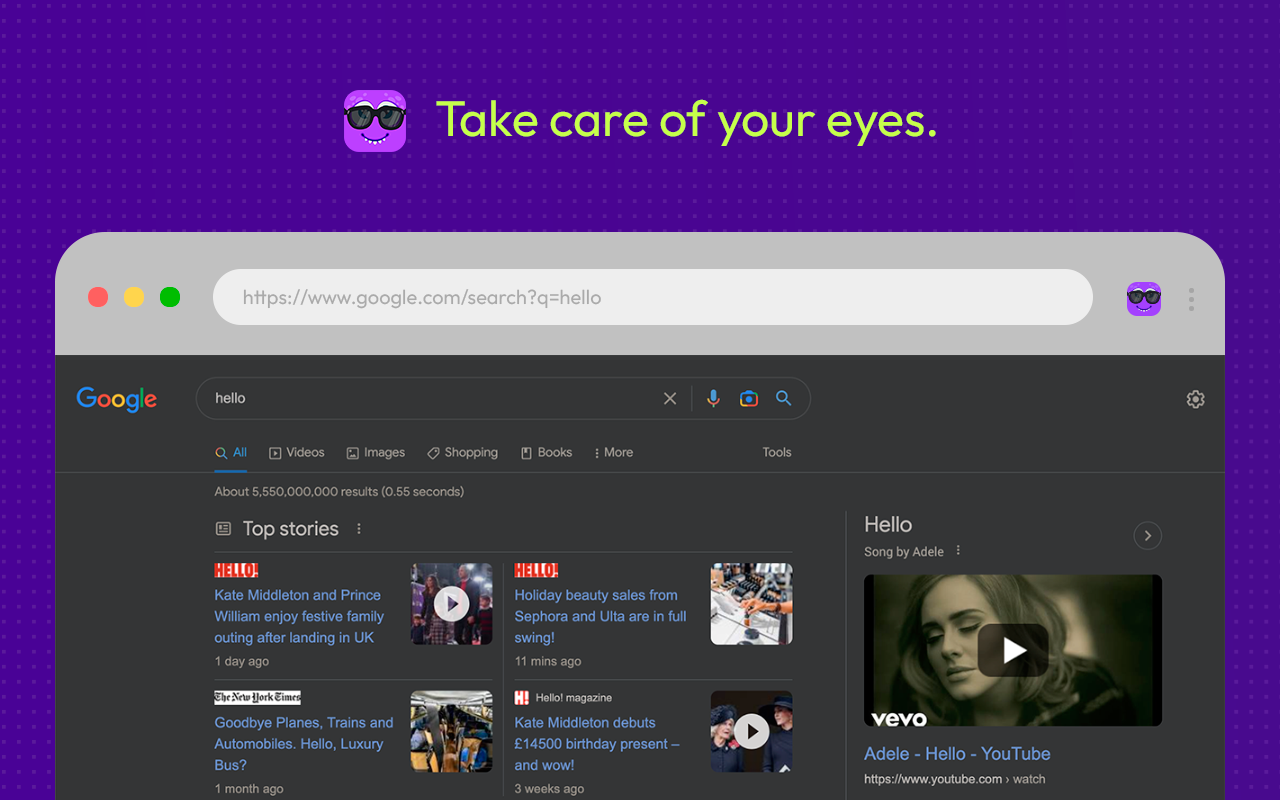Open the browser three-dot menu
This screenshot has width=1280, height=800.
(x=1191, y=299)
